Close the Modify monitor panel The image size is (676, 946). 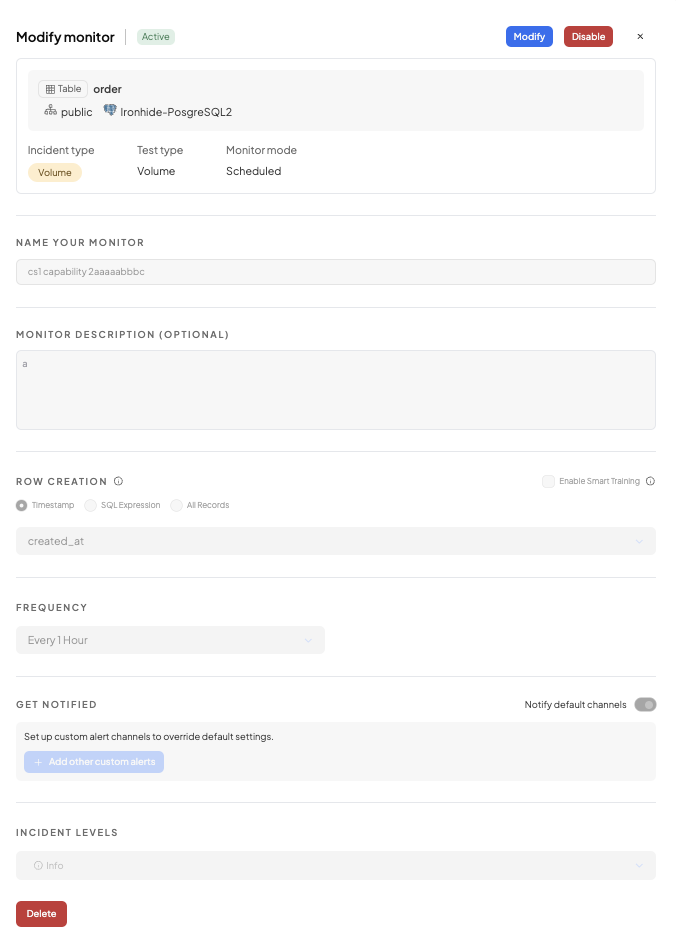pyautogui.click(x=640, y=36)
